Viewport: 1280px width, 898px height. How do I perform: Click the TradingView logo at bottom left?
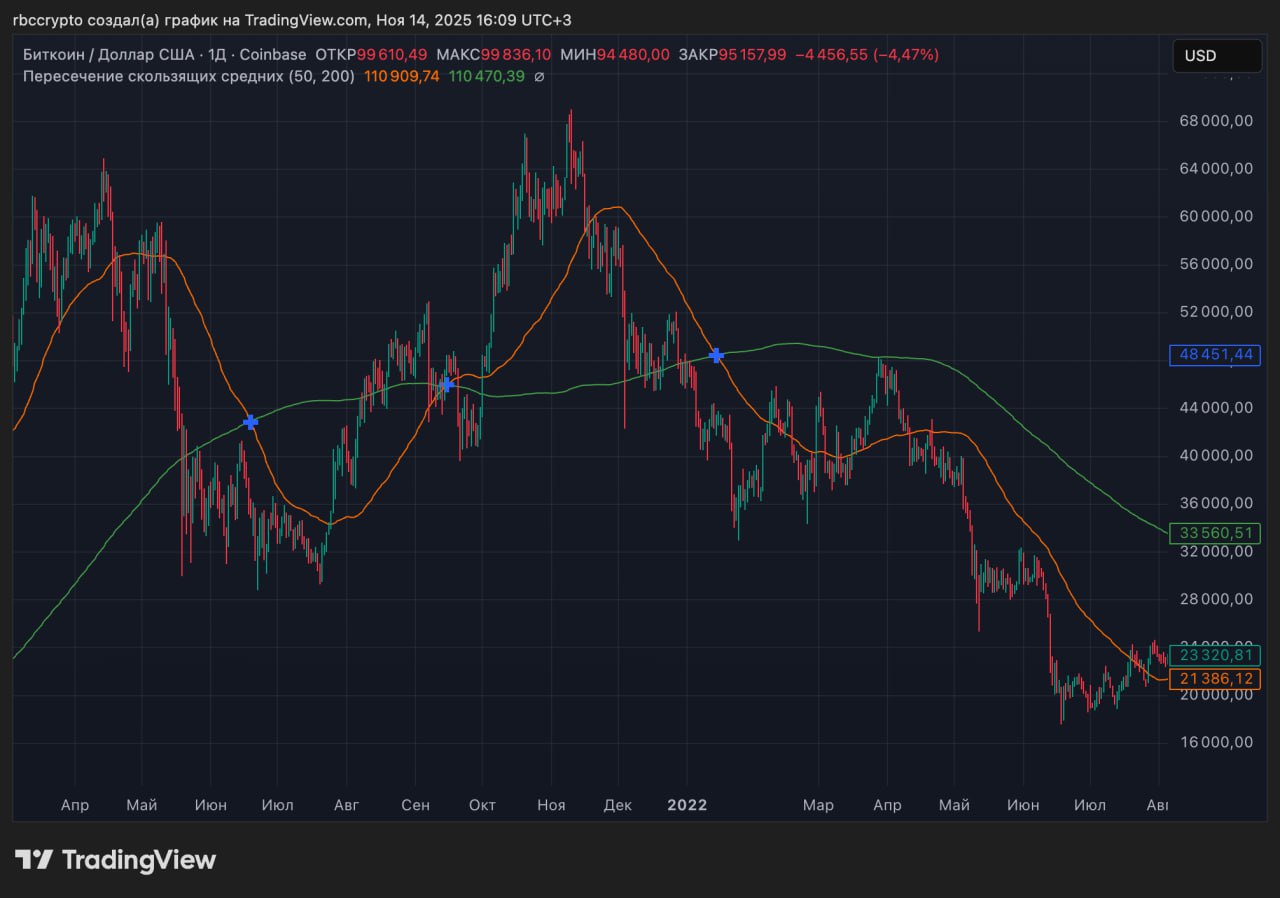click(115, 860)
